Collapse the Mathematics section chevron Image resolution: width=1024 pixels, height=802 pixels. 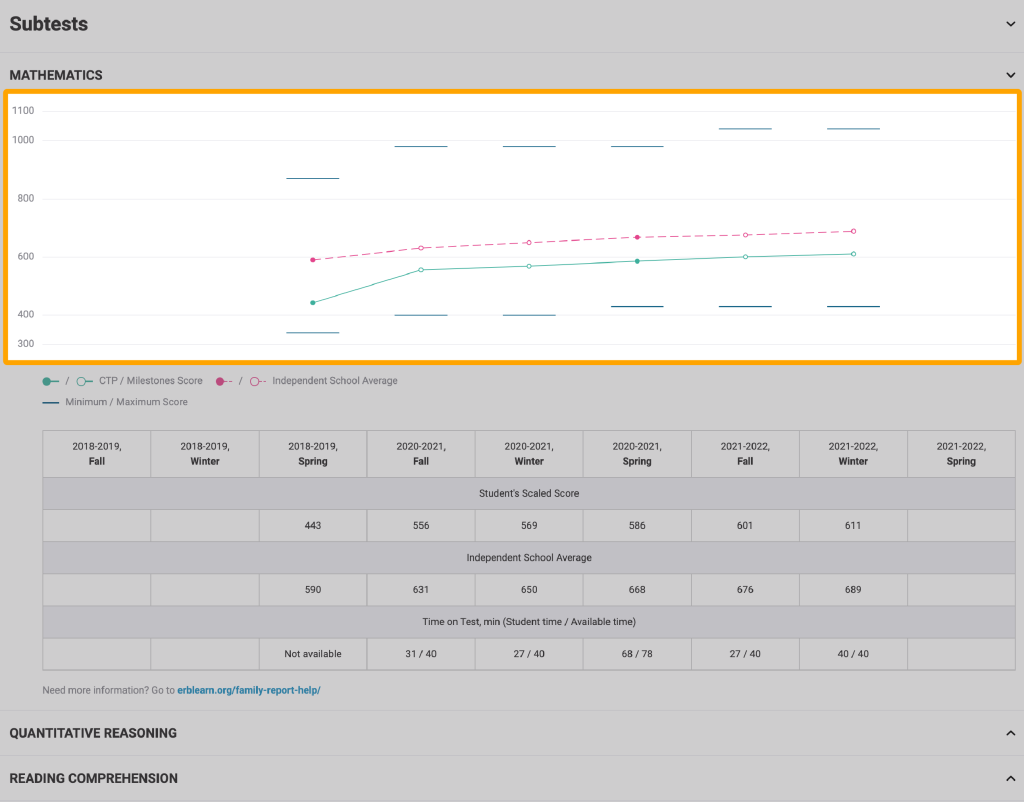pyautogui.click(x=1010, y=75)
